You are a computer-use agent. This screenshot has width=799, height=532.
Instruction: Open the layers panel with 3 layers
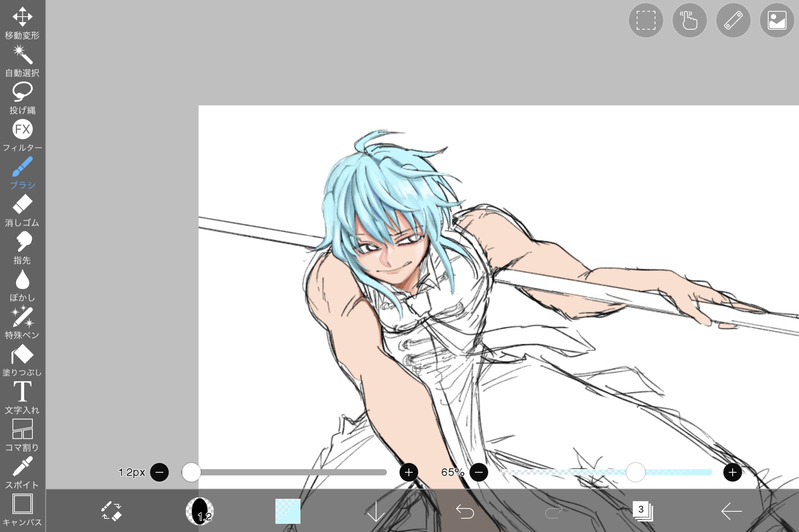click(x=642, y=511)
